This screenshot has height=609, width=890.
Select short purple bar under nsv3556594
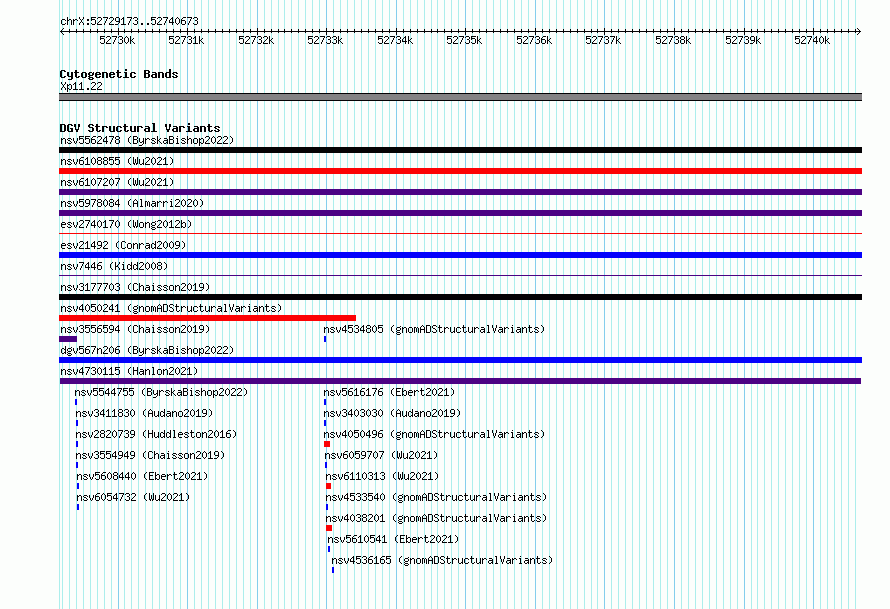68,339
